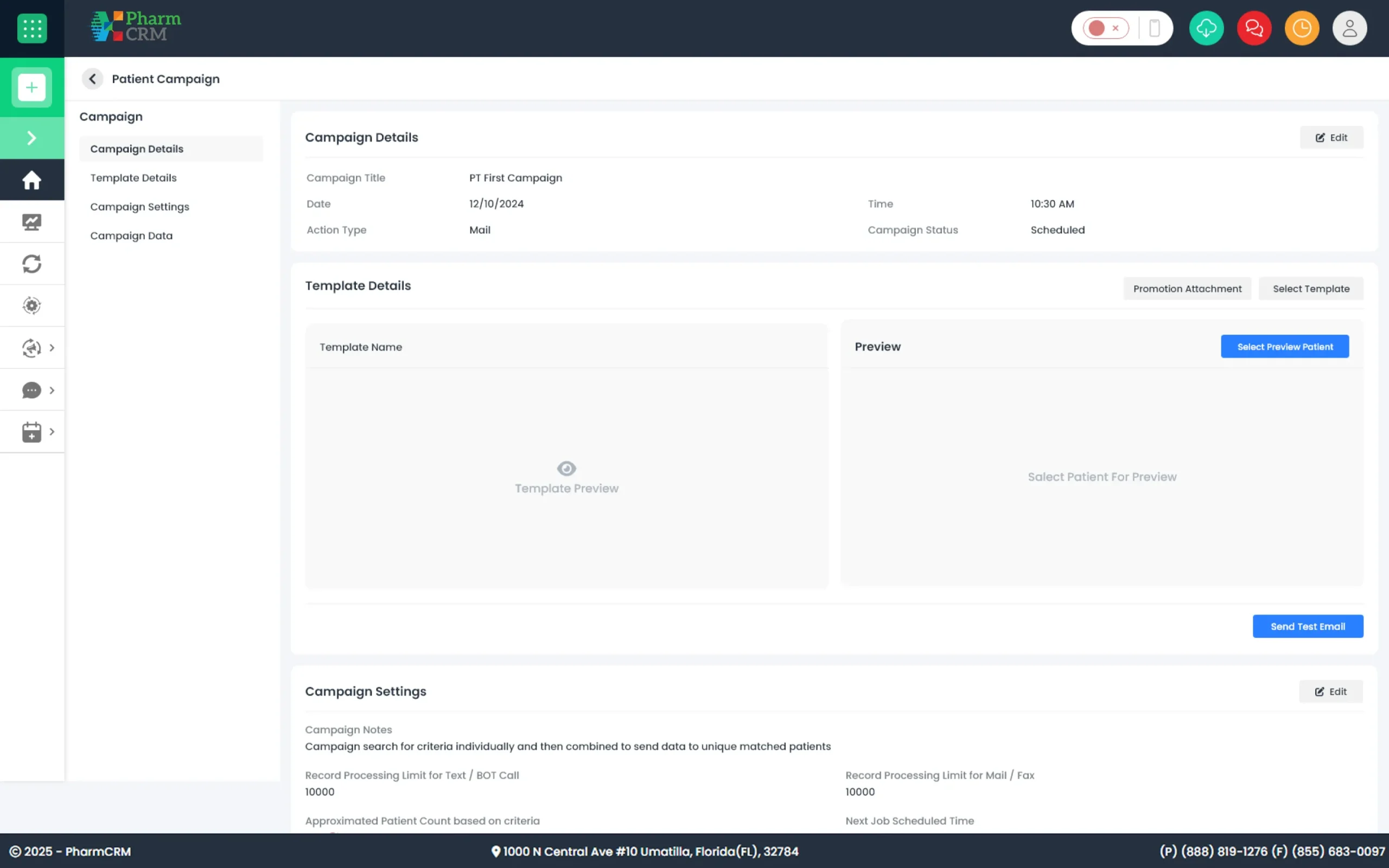Click the Scheduled campaign status value
Screen dimensions: 1389x868
point(1057,229)
